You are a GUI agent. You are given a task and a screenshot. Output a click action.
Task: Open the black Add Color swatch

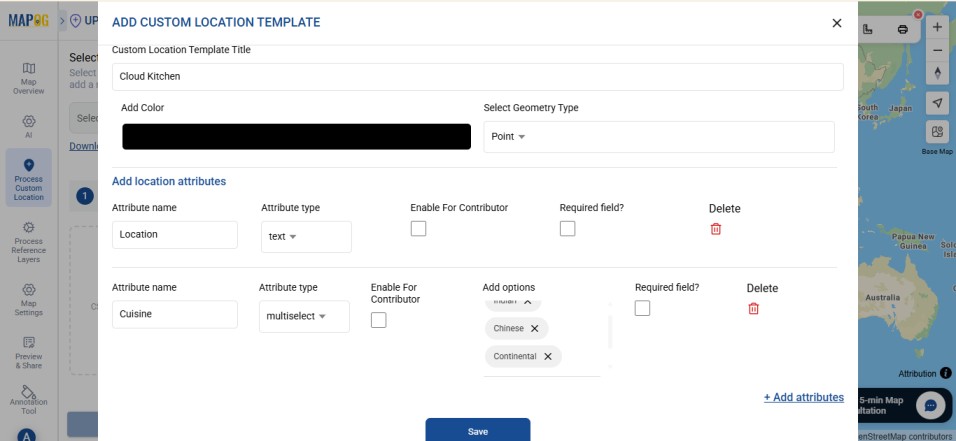(296, 137)
